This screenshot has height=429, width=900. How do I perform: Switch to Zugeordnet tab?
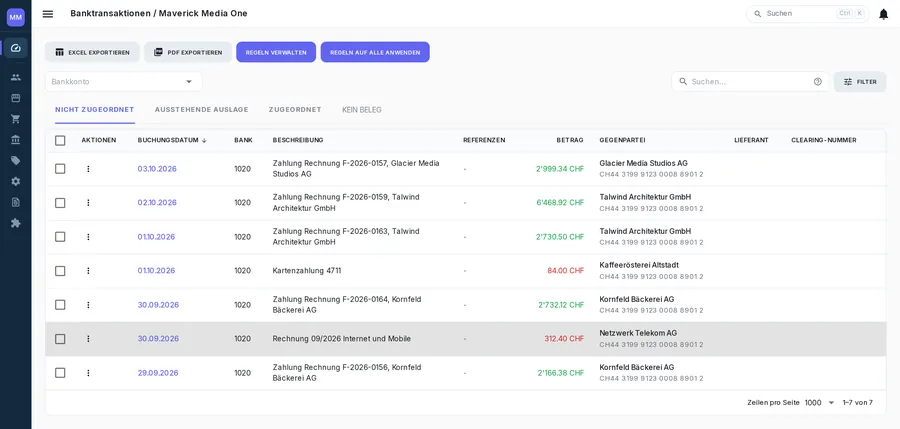295,110
